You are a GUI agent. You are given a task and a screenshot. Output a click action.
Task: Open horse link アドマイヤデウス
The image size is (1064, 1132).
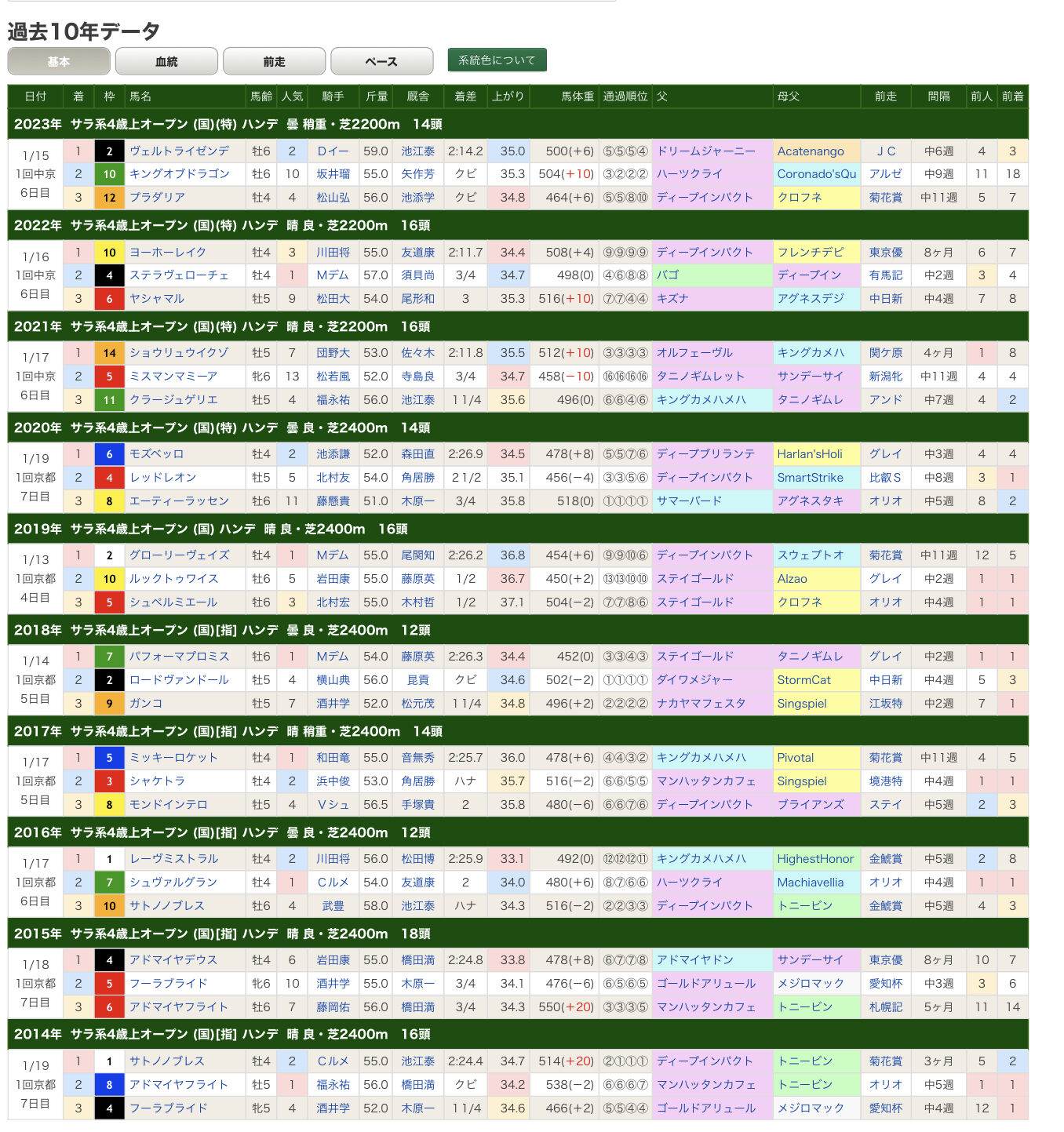point(173,959)
